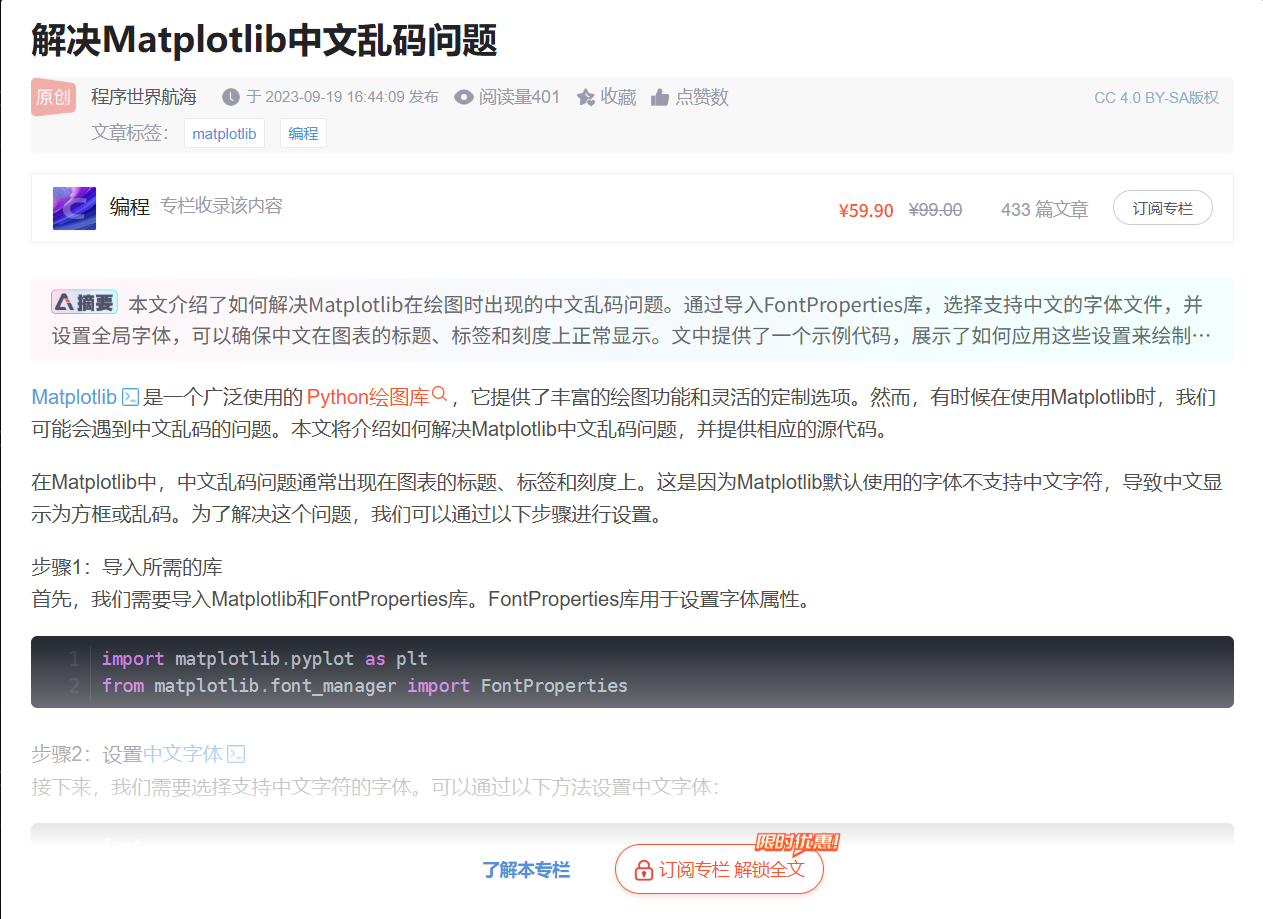Click the 文章标签 label text
The width and height of the screenshot is (1263, 919).
click(131, 133)
